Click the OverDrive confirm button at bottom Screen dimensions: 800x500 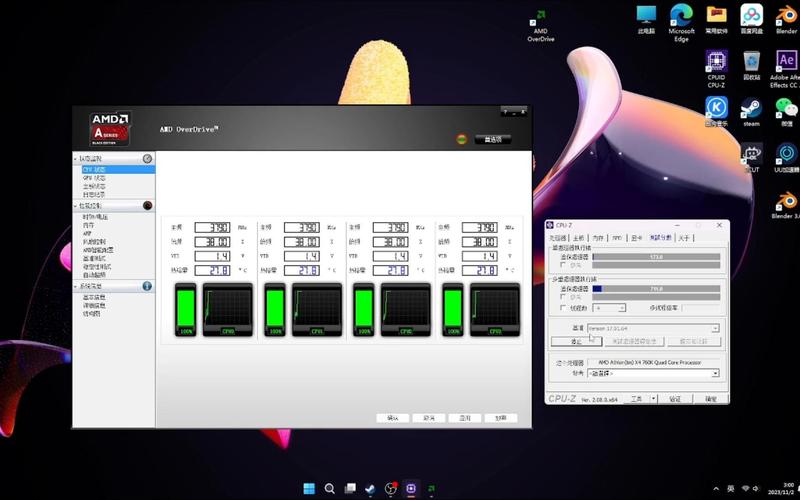(392, 418)
